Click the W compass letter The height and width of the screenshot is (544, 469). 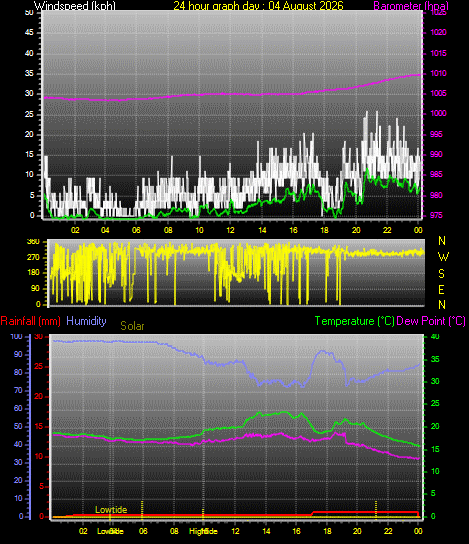(x=443, y=257)
